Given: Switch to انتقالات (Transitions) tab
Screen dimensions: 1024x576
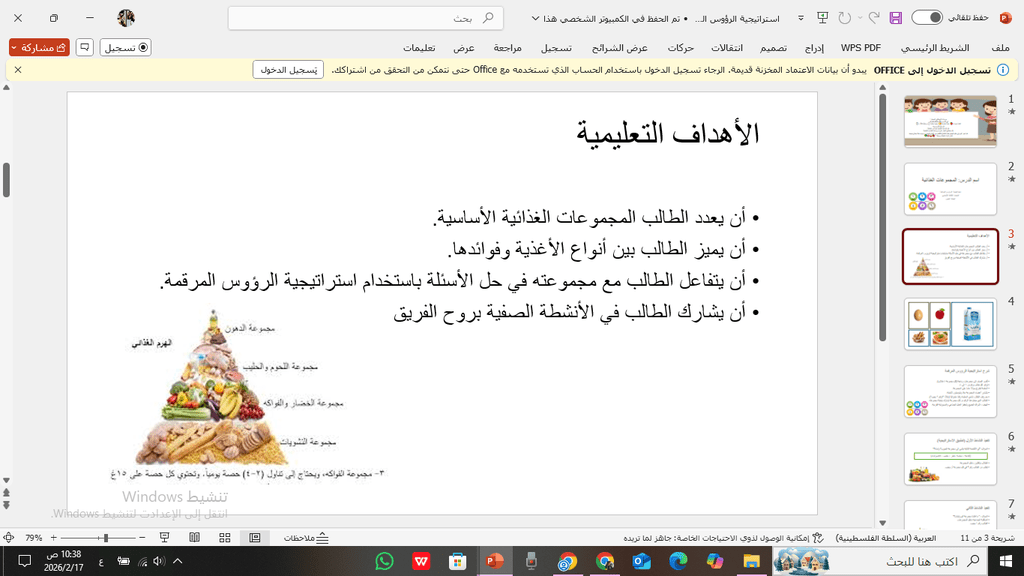Looking at the screenshot, I should (727, 48).
